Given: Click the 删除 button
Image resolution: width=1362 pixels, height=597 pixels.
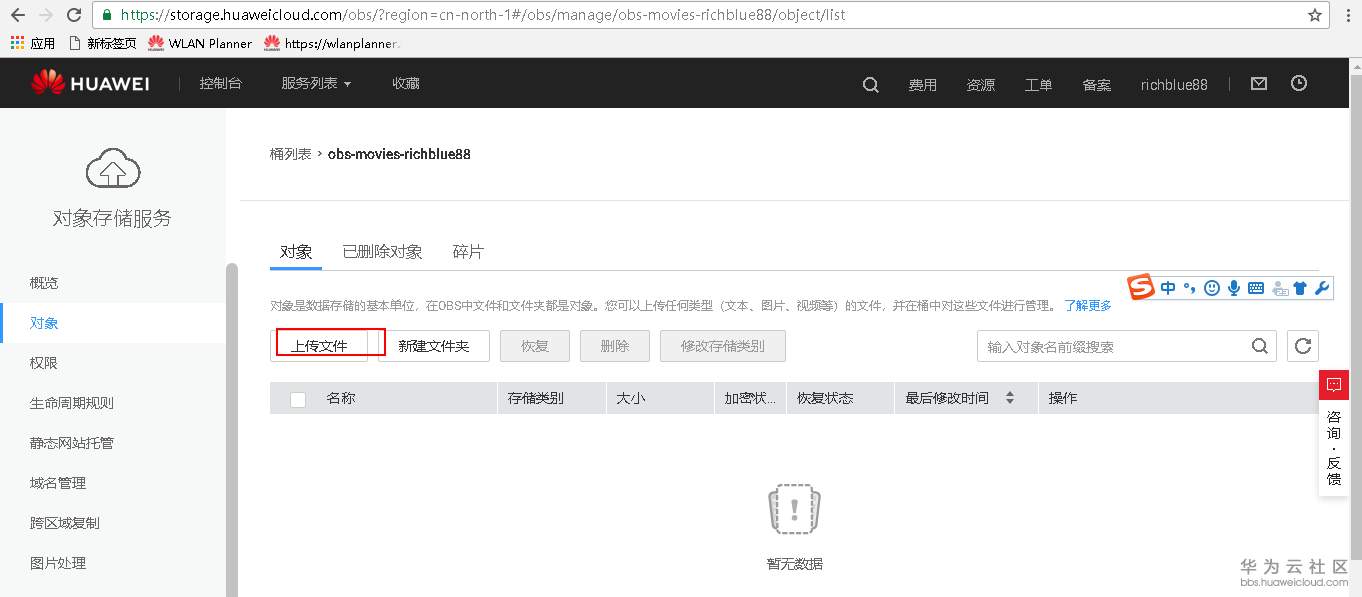Looking at the screenshot, I should coord(615,346).
